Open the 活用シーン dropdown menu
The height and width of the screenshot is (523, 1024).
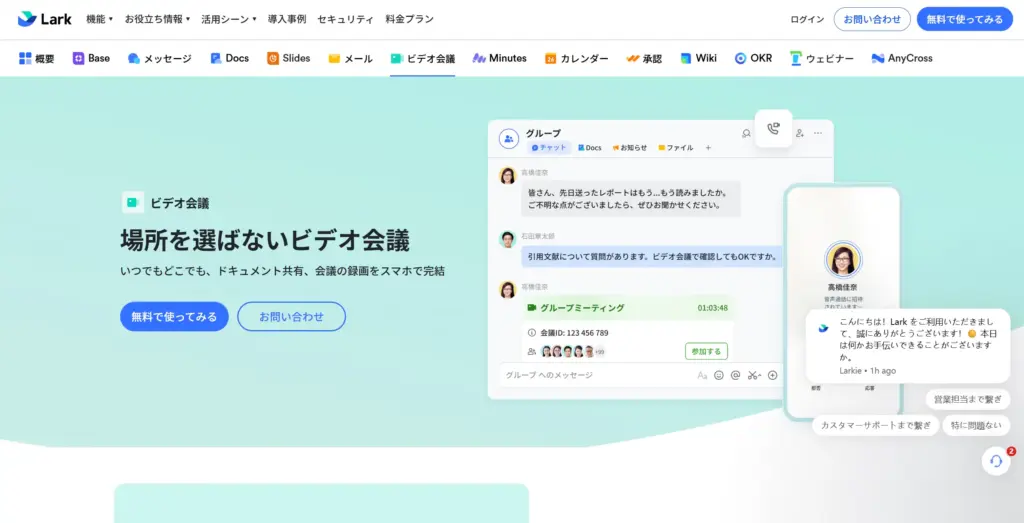[229, 19]
